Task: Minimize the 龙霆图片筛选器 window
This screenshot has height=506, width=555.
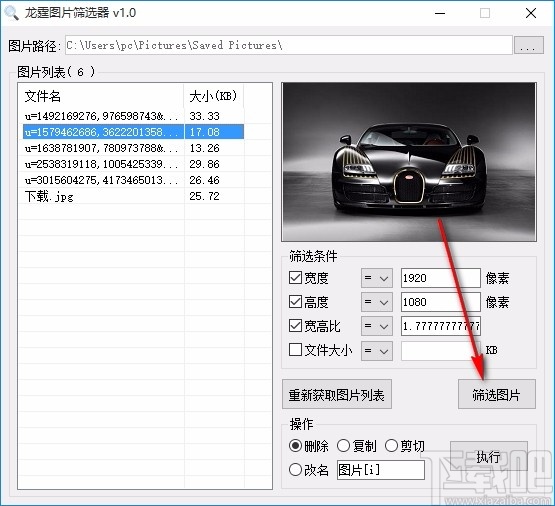Action: (x=440, y=13)
